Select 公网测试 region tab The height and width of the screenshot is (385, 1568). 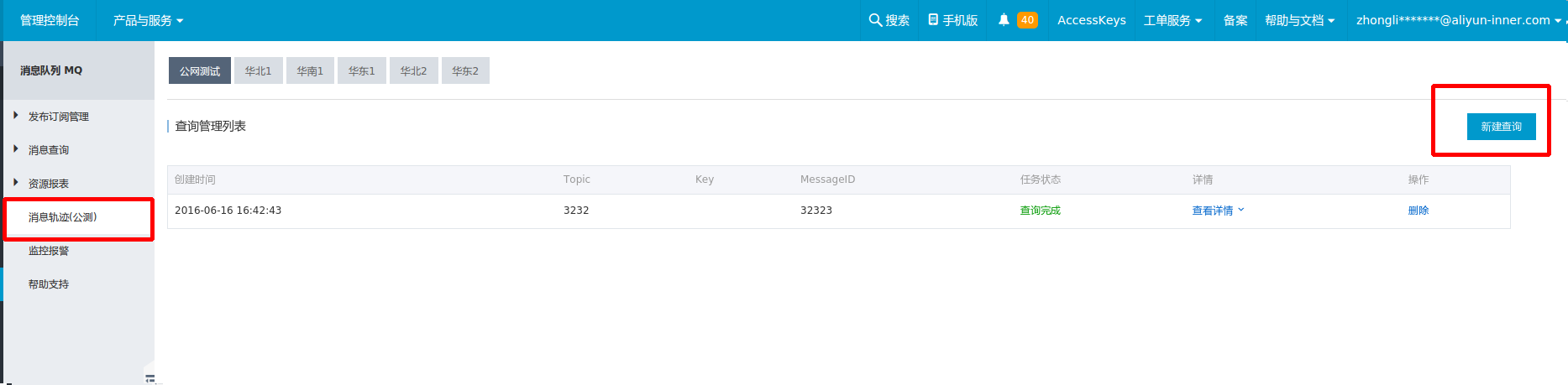click(x=200, y=70)
